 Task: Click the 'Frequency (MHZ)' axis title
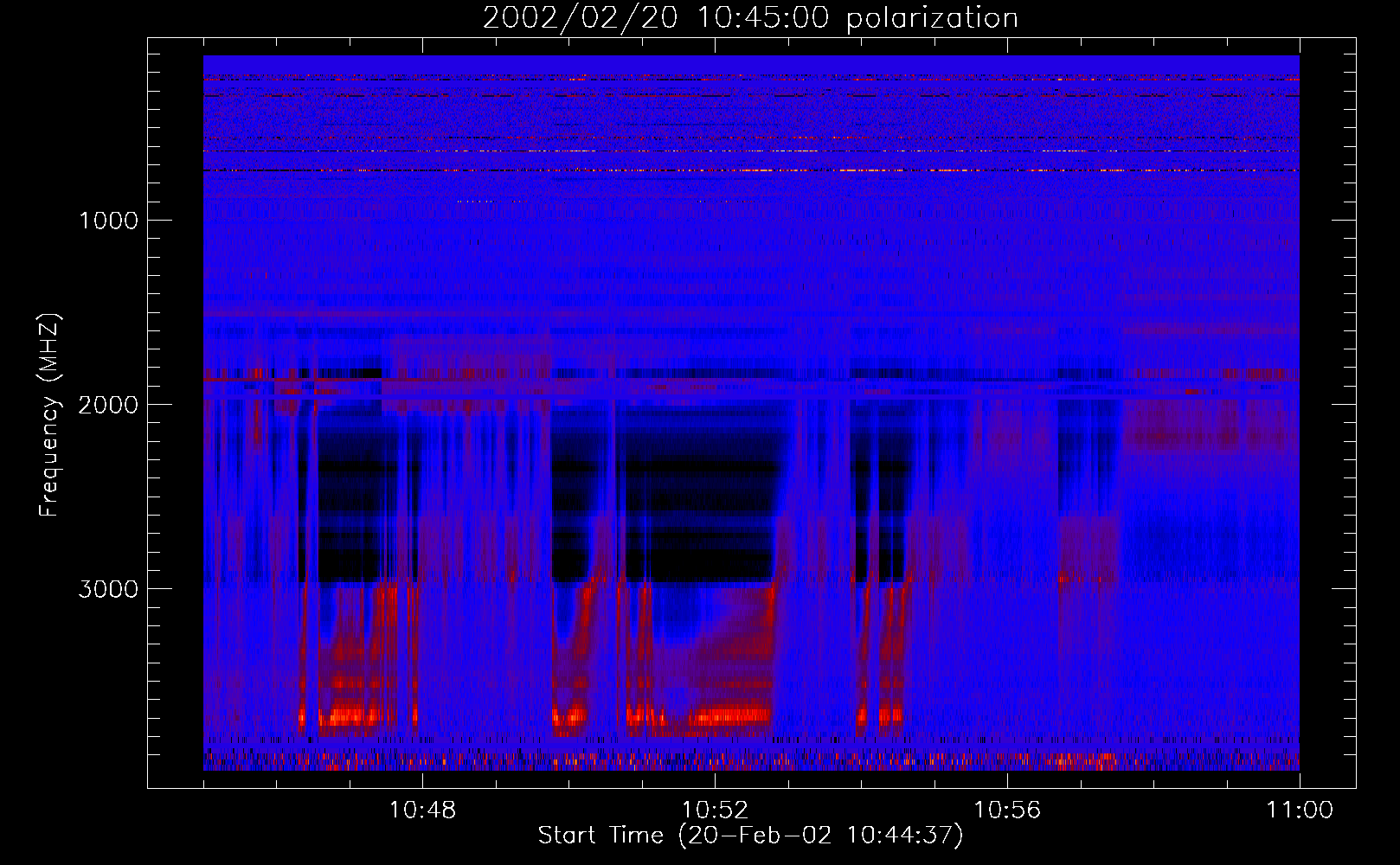[x=48, y=415]
